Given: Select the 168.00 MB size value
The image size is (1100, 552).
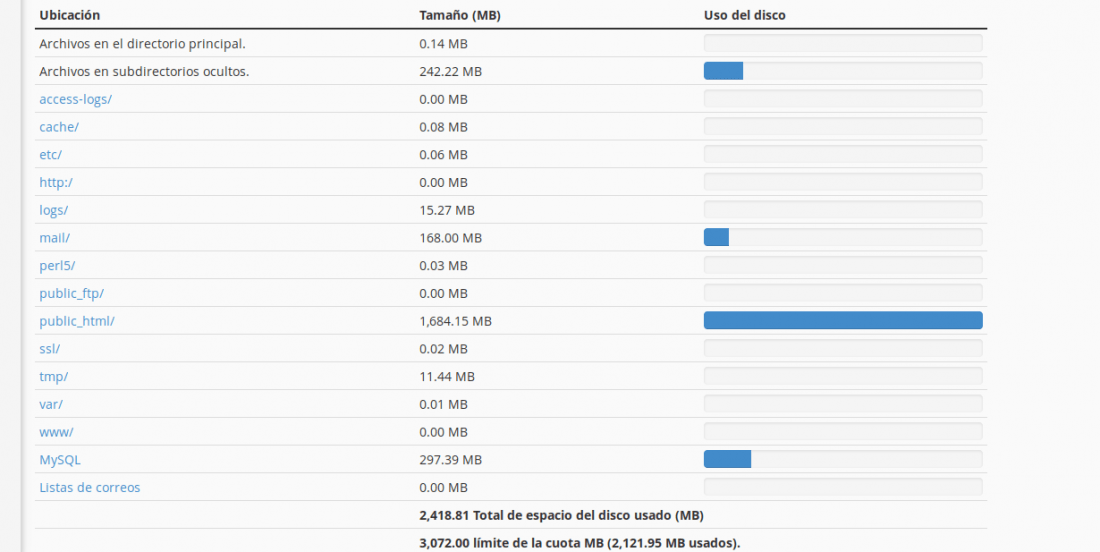Looking at the screenshot, I should pos(450,238).
